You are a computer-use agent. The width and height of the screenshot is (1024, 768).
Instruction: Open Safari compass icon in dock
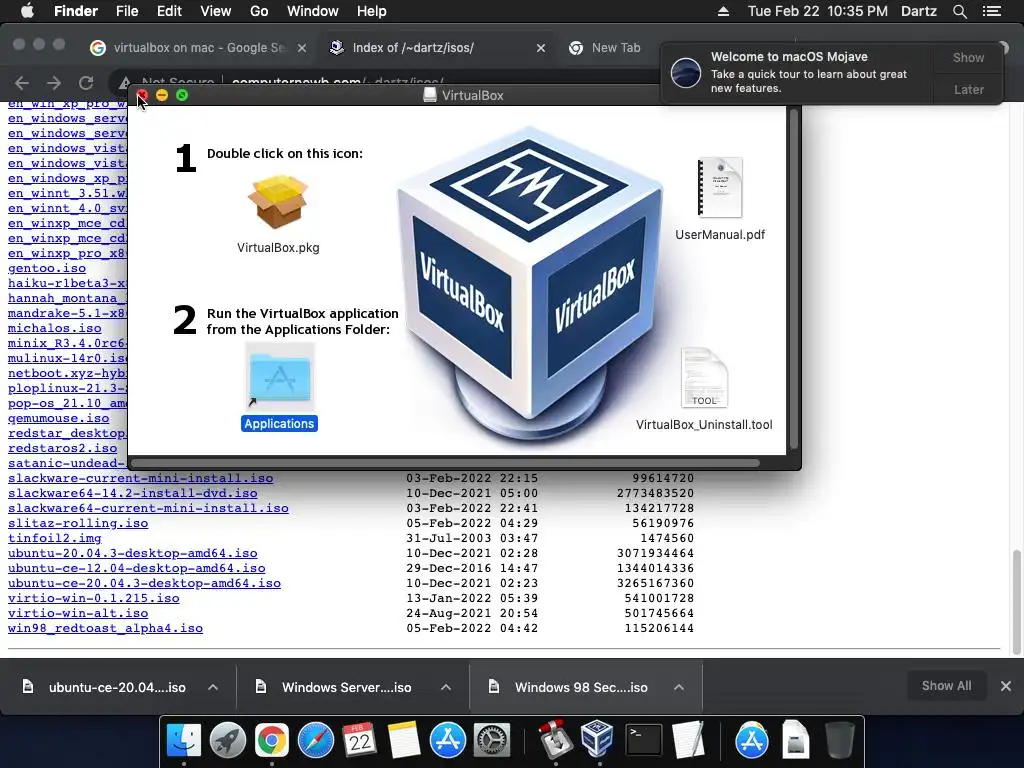(316, 740)
